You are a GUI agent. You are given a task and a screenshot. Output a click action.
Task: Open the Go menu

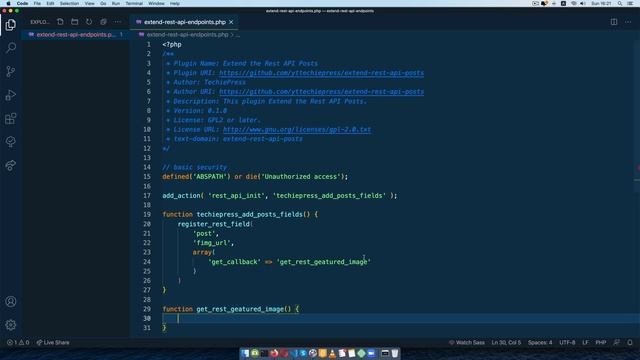(x=103, y=3)
